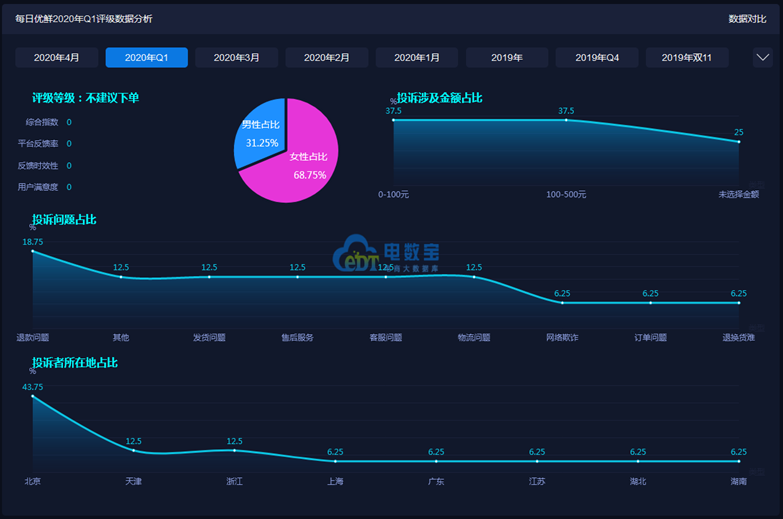Switch to the 2020年3月 tab

[237, 57]
